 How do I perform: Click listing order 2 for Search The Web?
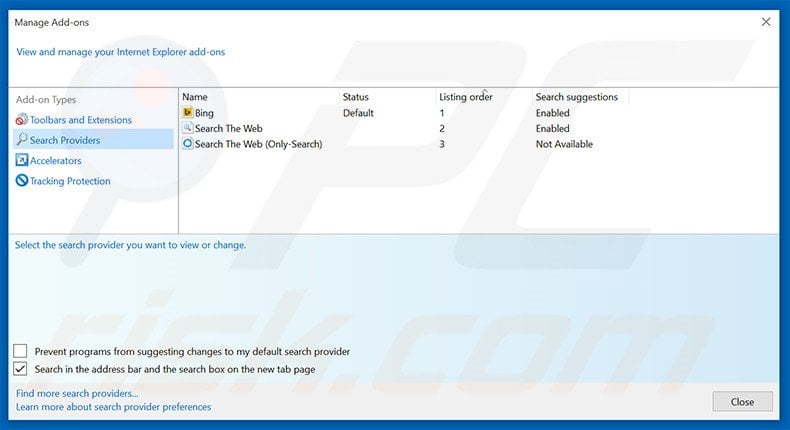click(442, 129)
